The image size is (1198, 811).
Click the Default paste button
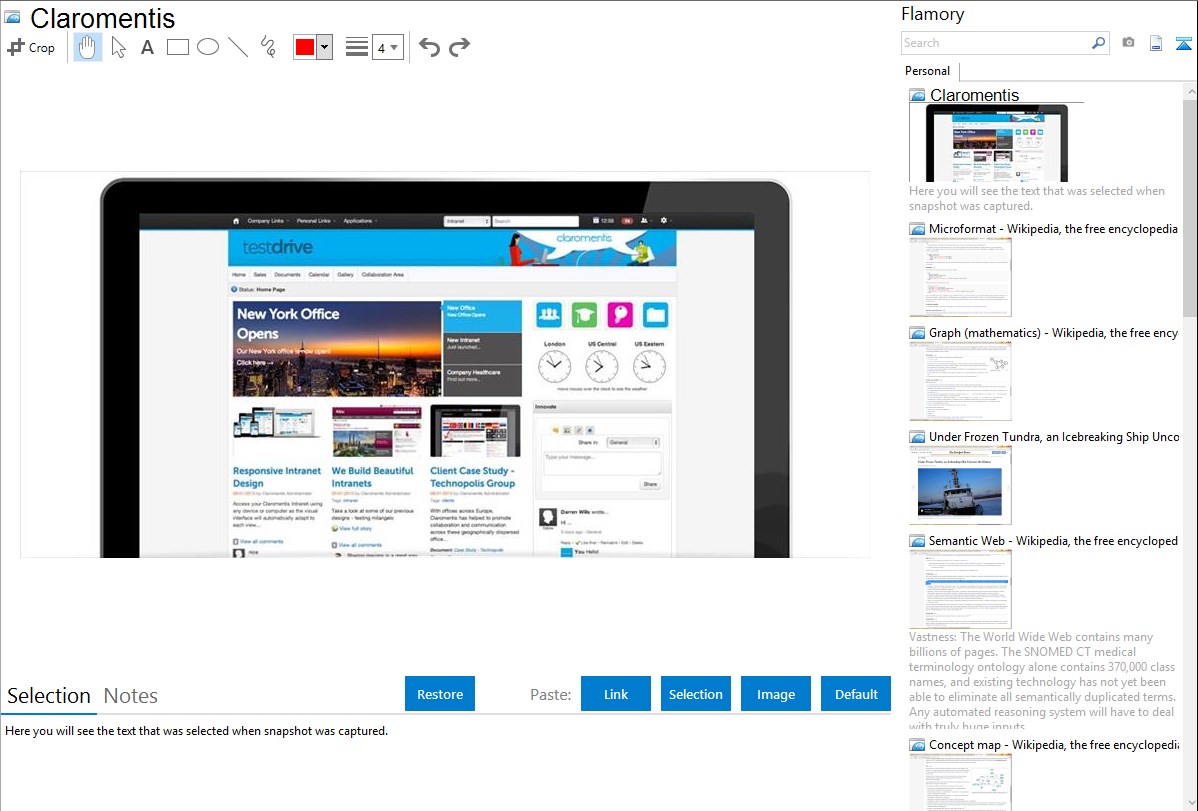[x=856, y=694]
